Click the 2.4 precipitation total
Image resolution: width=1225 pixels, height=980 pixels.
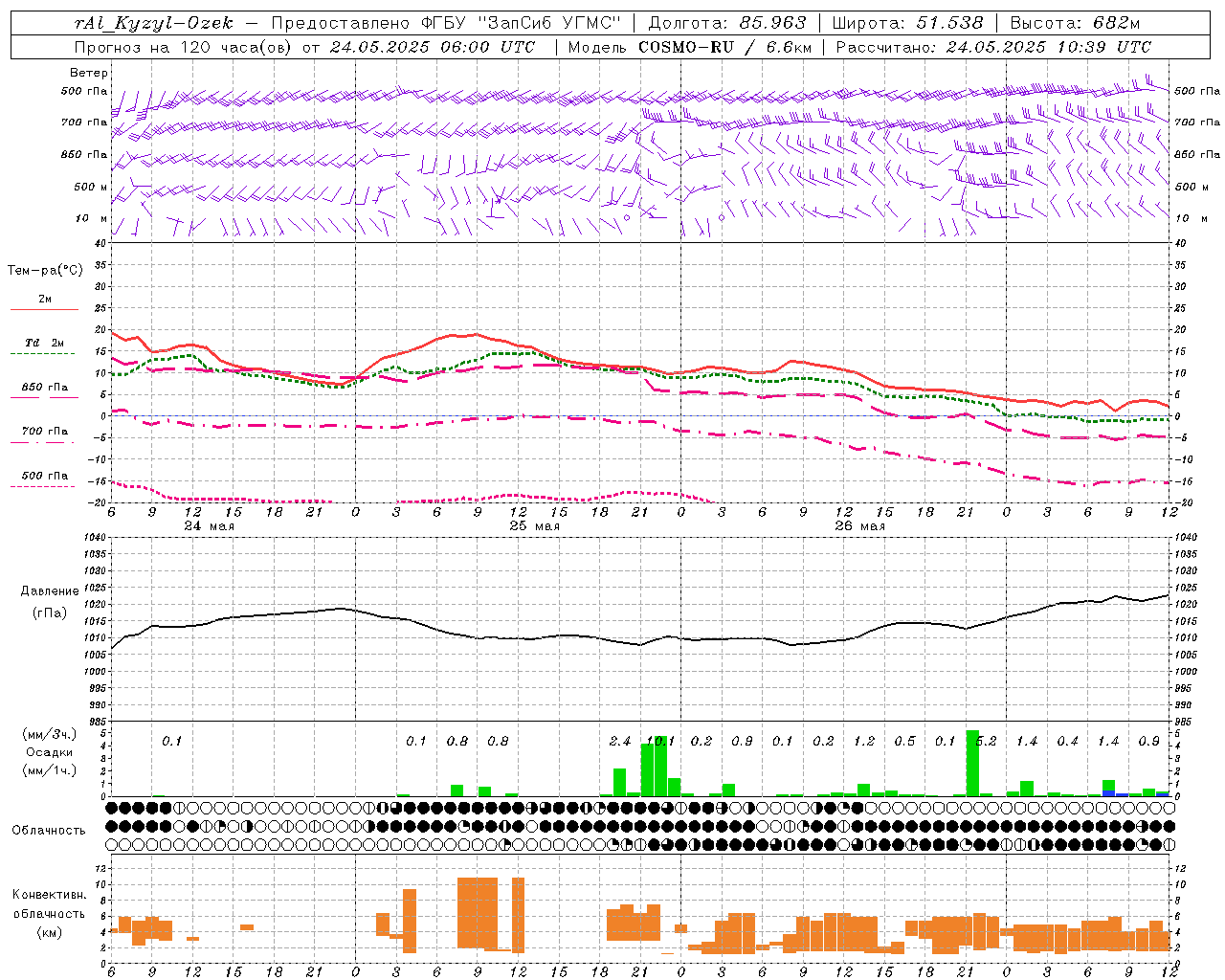(x=620, y=742)
